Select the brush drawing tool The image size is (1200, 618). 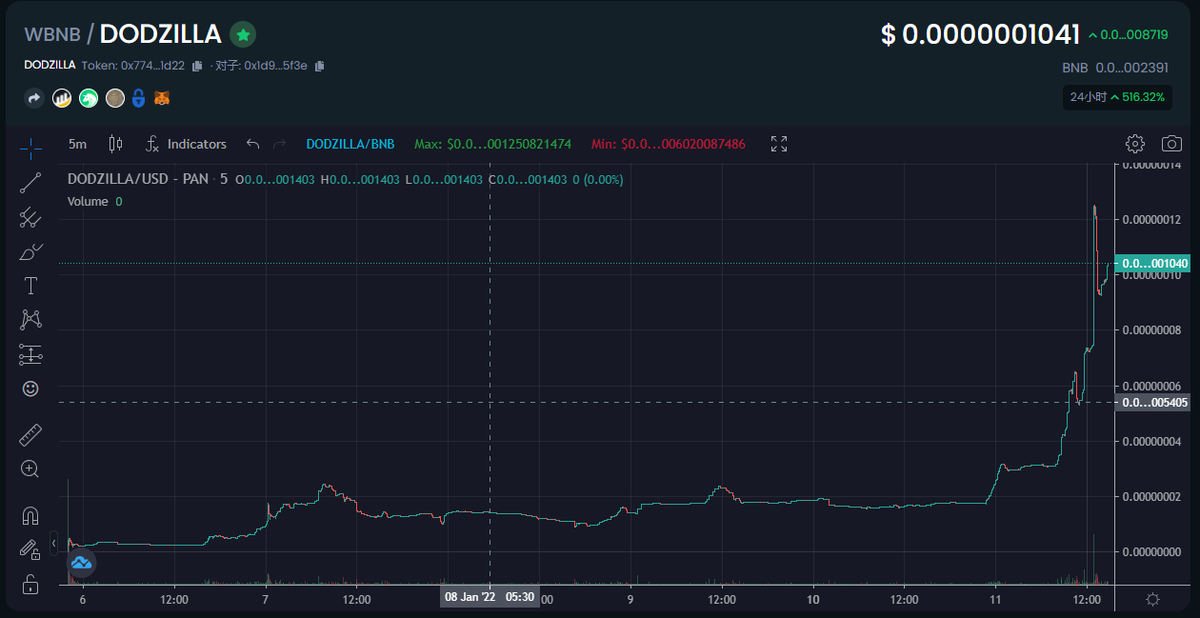tap(31, 251)
